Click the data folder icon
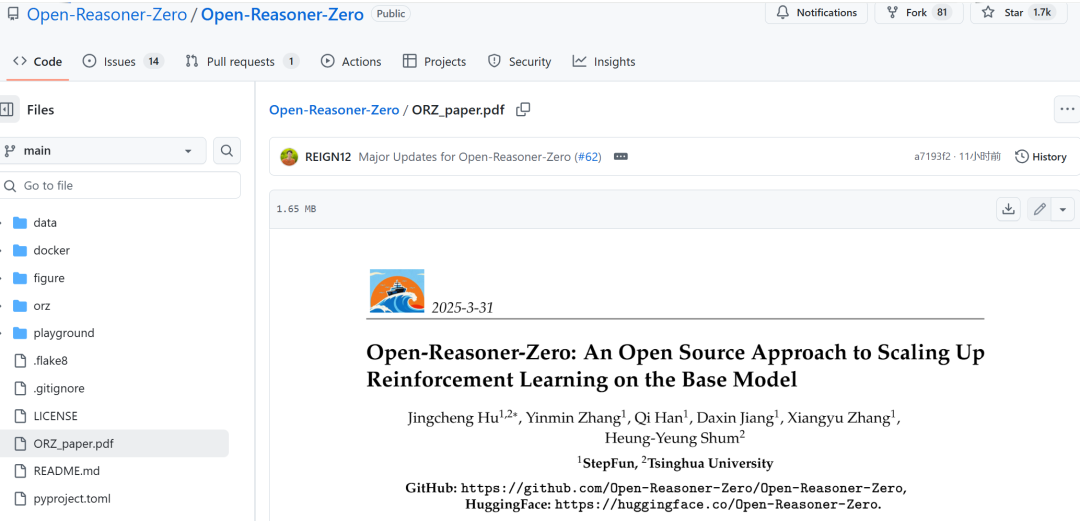This screenshot has width=1080, height=521. click(20, 223)
